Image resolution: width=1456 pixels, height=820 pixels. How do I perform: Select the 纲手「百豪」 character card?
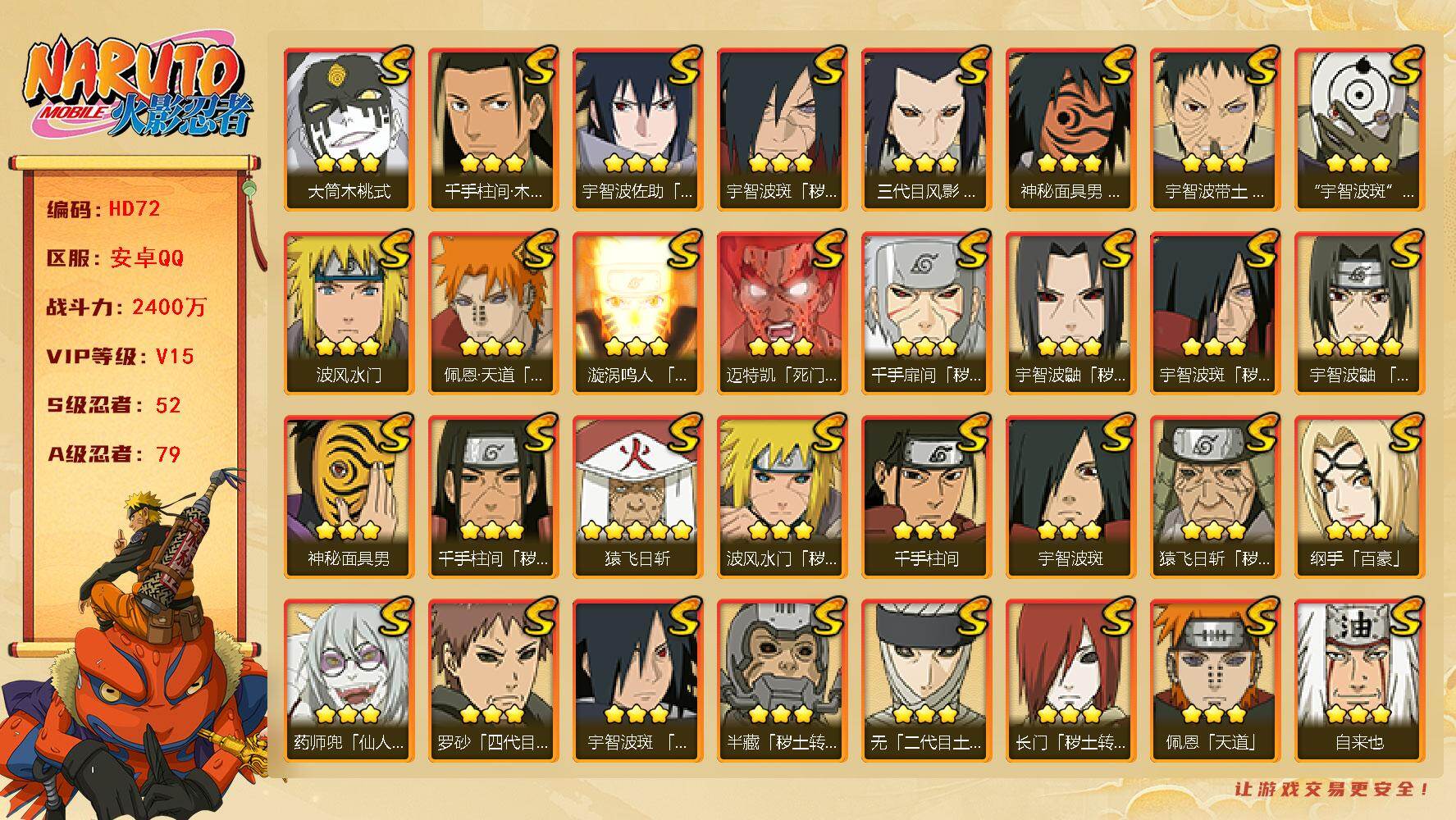point(1360,497)
